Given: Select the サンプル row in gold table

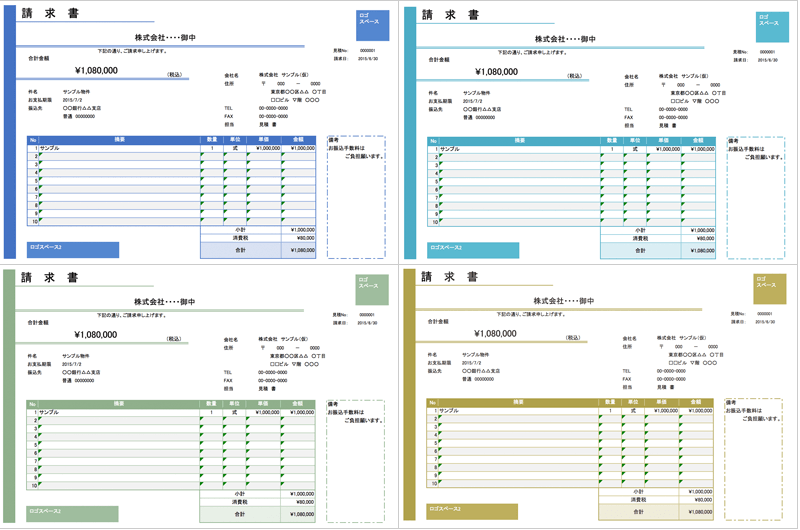Looking at the screenshot, I should point(570,411).
